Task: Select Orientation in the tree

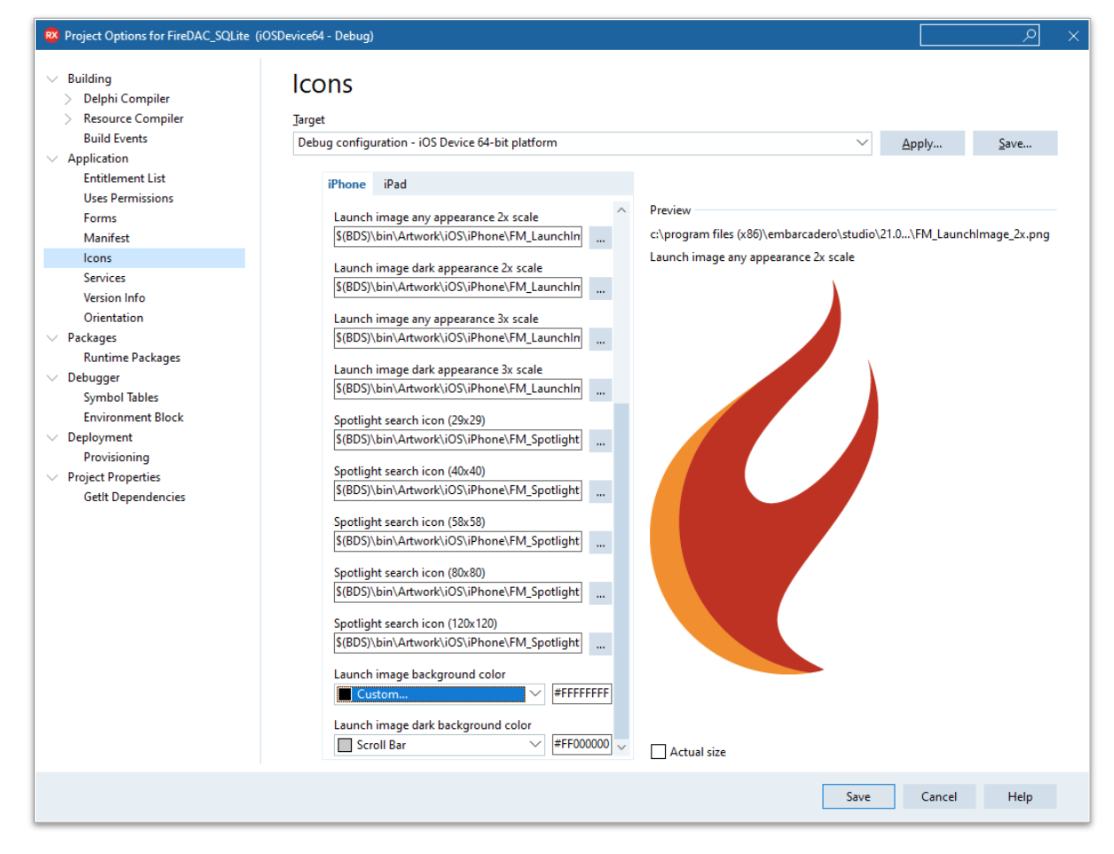Action: (x=114, y=318)
